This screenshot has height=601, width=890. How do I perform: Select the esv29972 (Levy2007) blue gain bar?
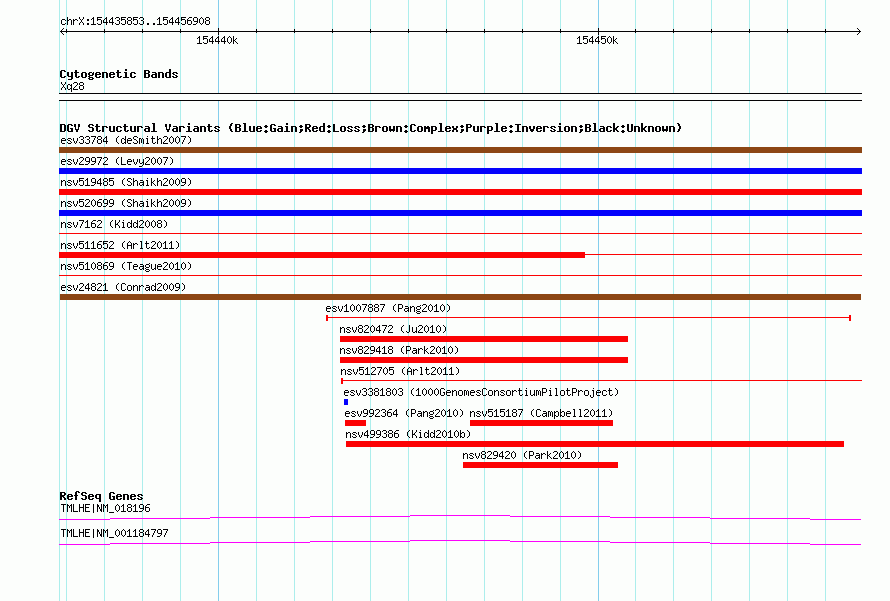click(x=460, y=171)
